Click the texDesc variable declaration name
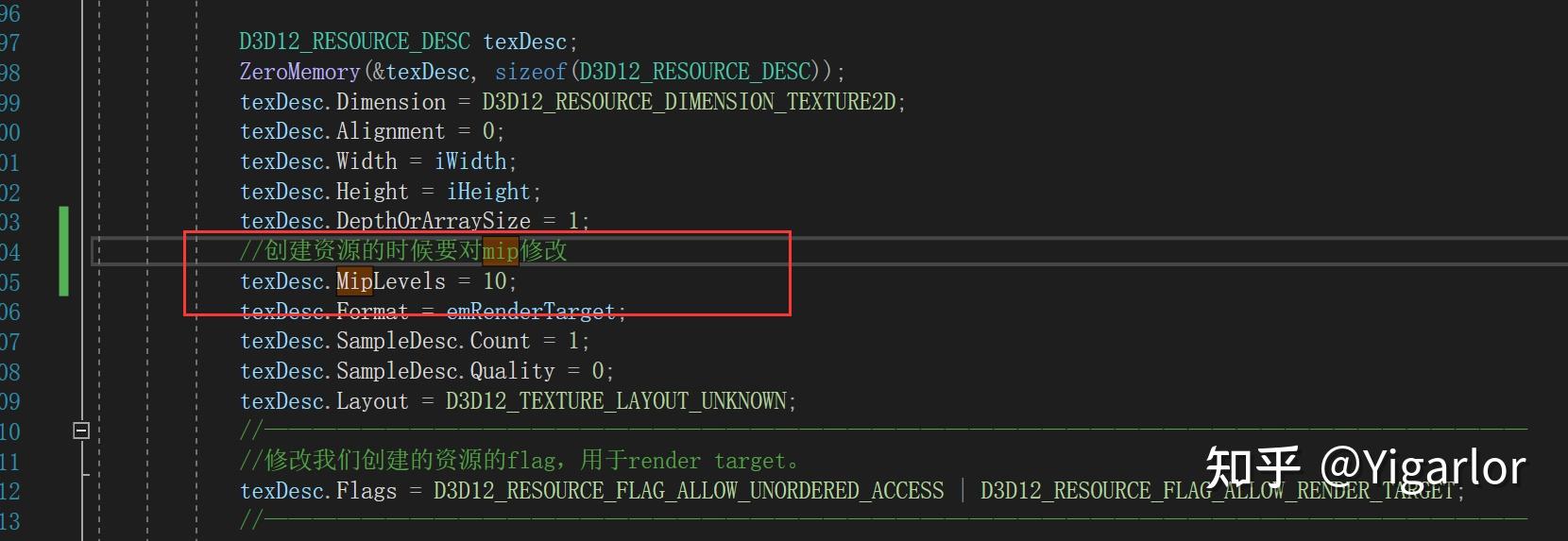The height and width of the screenshot is (541, 1568). point(524,42)
